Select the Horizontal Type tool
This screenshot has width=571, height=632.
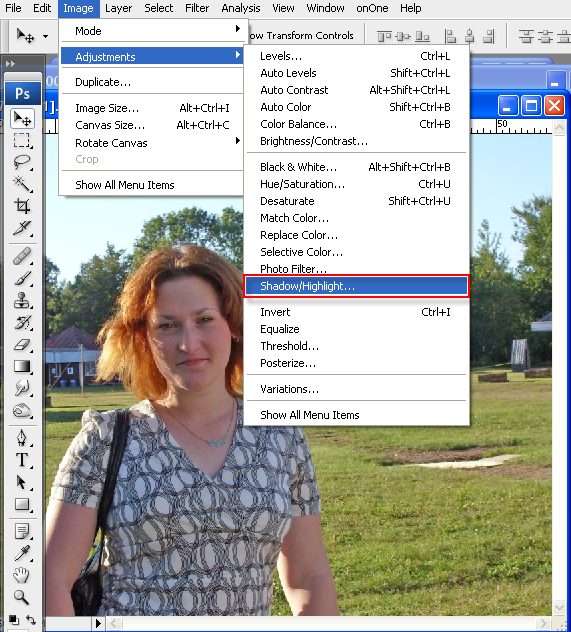pos(22,460)
